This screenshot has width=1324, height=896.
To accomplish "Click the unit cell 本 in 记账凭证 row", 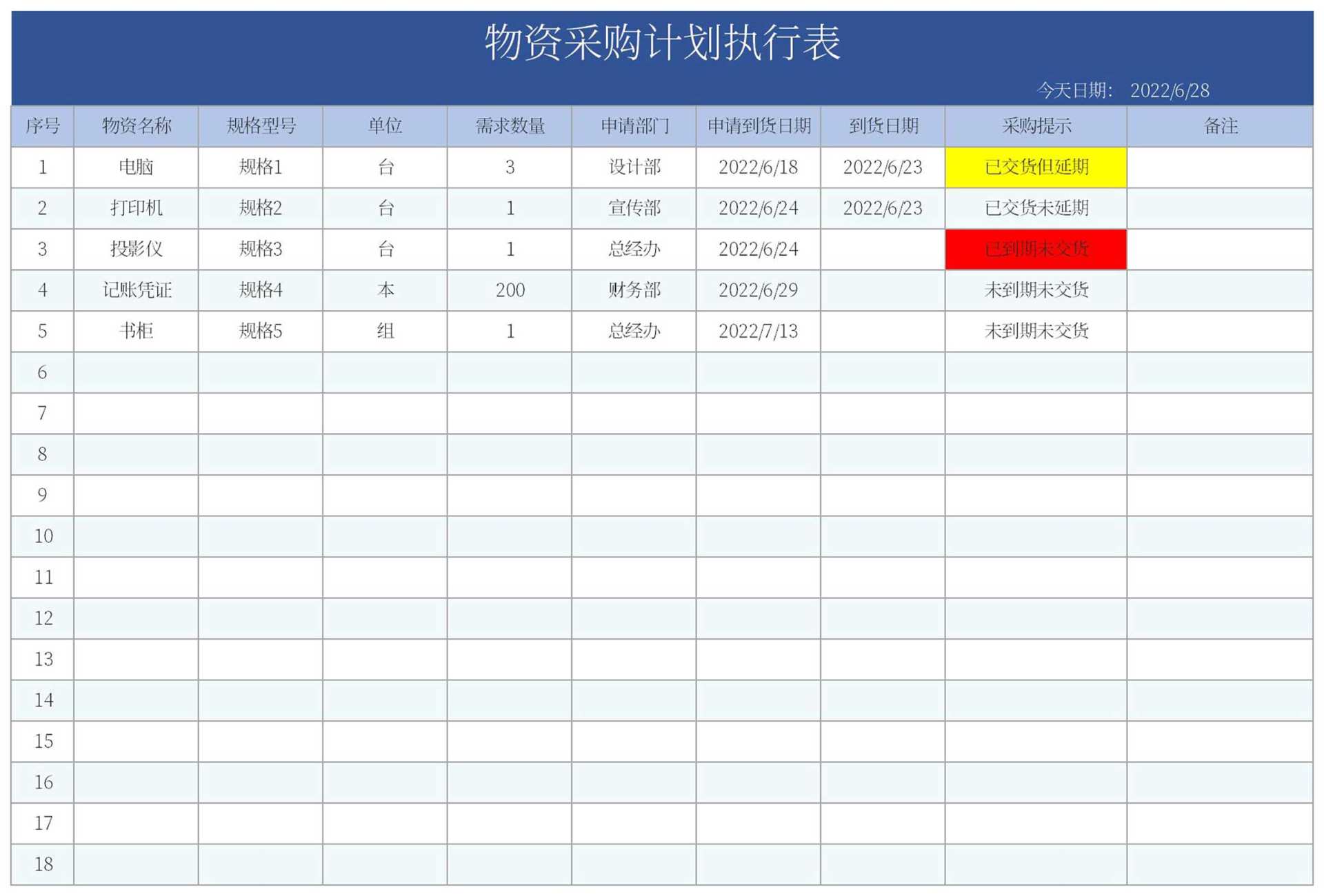I will click(x=385, y=290).
